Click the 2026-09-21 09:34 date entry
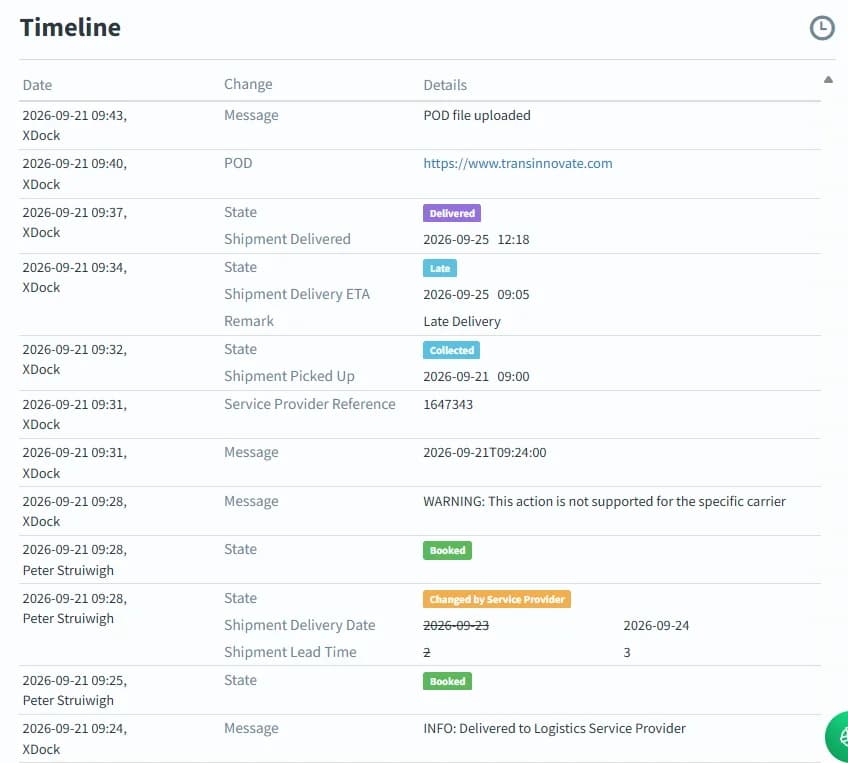 click(x=75, y=268)
